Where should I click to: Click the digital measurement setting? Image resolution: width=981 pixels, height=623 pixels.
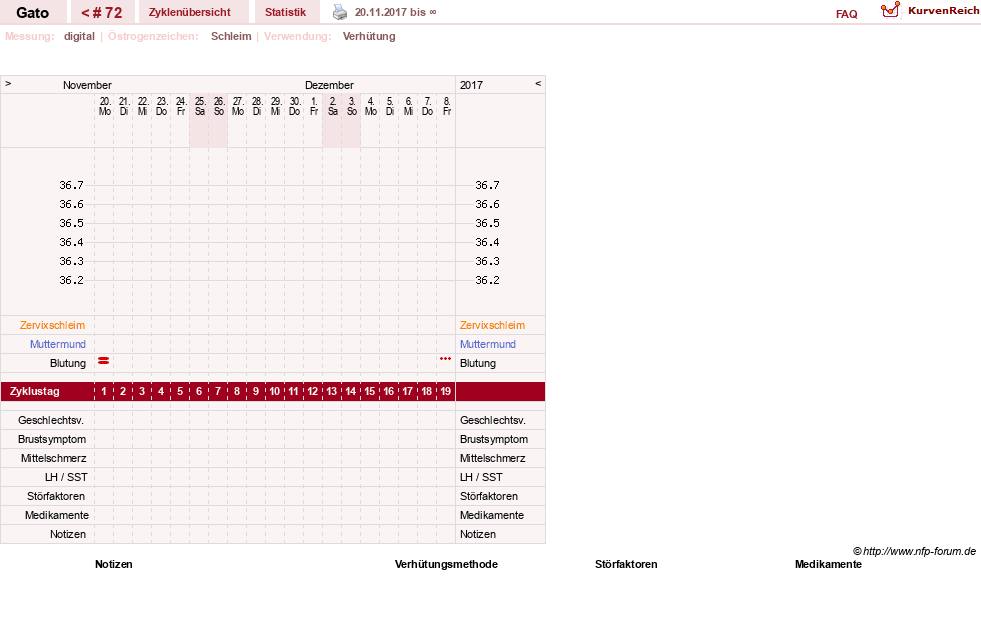79,36
